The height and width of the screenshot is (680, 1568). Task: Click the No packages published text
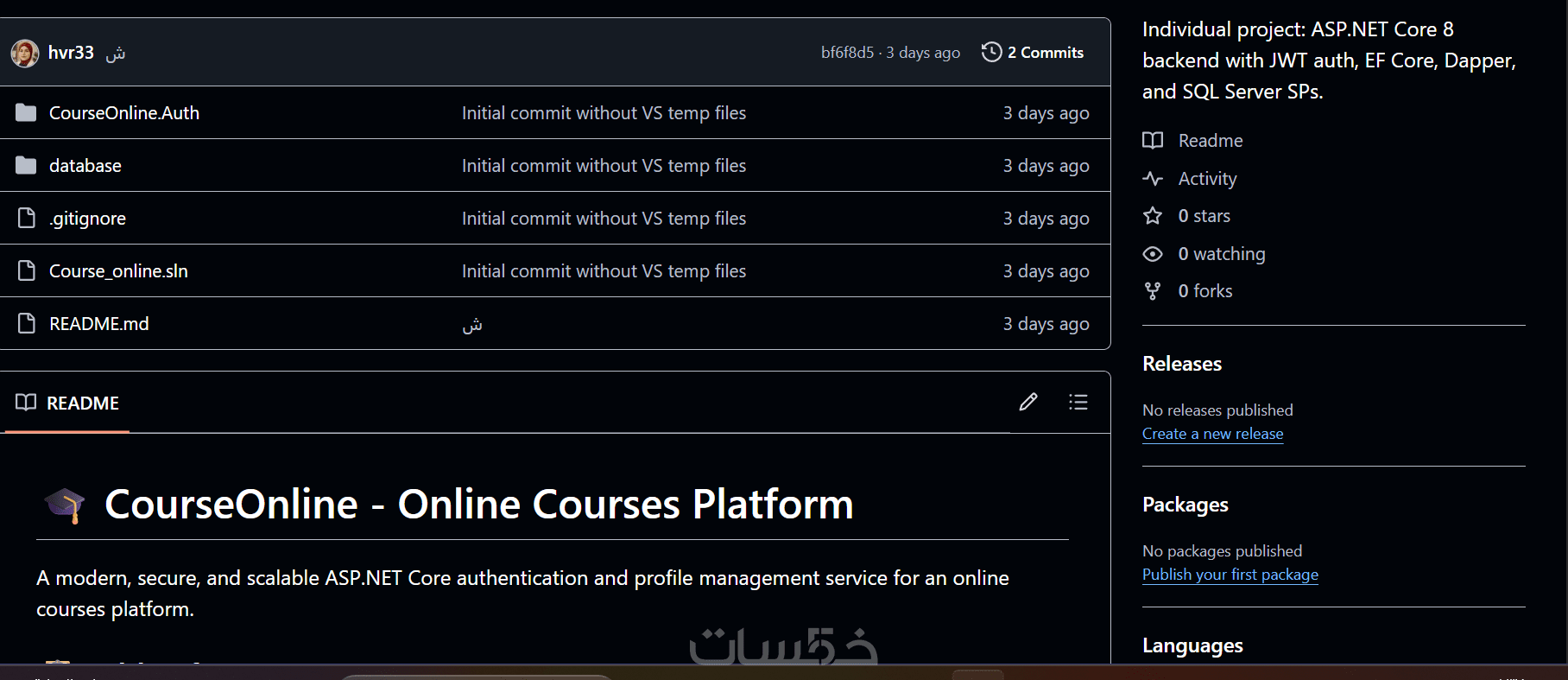tap(1222, 551)
